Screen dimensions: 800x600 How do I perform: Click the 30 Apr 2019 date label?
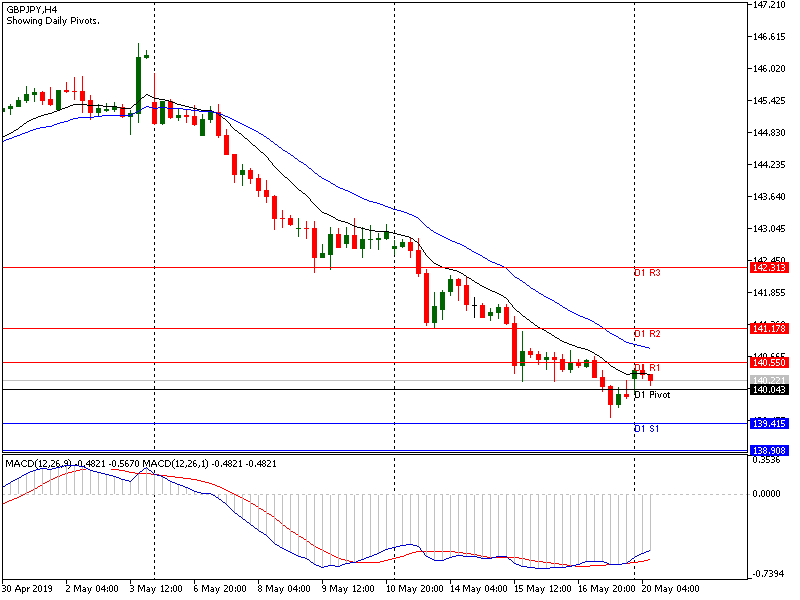(x=26, y=589)
